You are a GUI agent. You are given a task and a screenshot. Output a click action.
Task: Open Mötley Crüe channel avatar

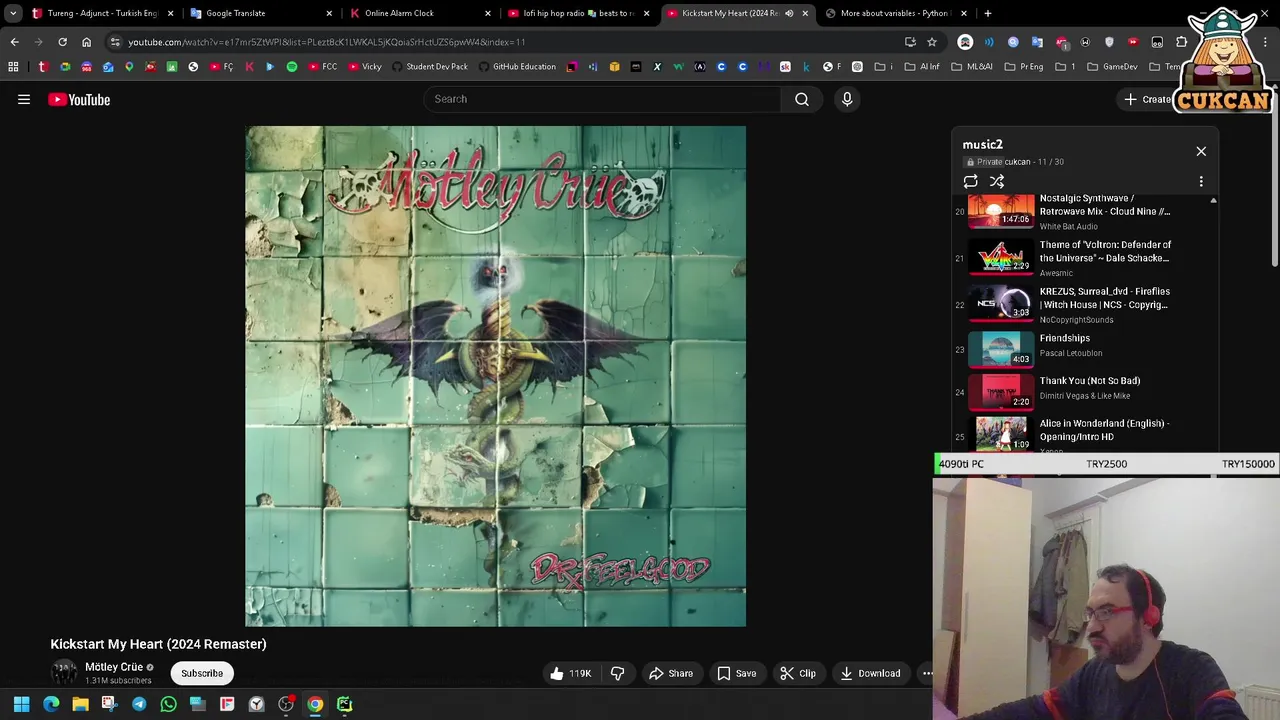[64, 672]
